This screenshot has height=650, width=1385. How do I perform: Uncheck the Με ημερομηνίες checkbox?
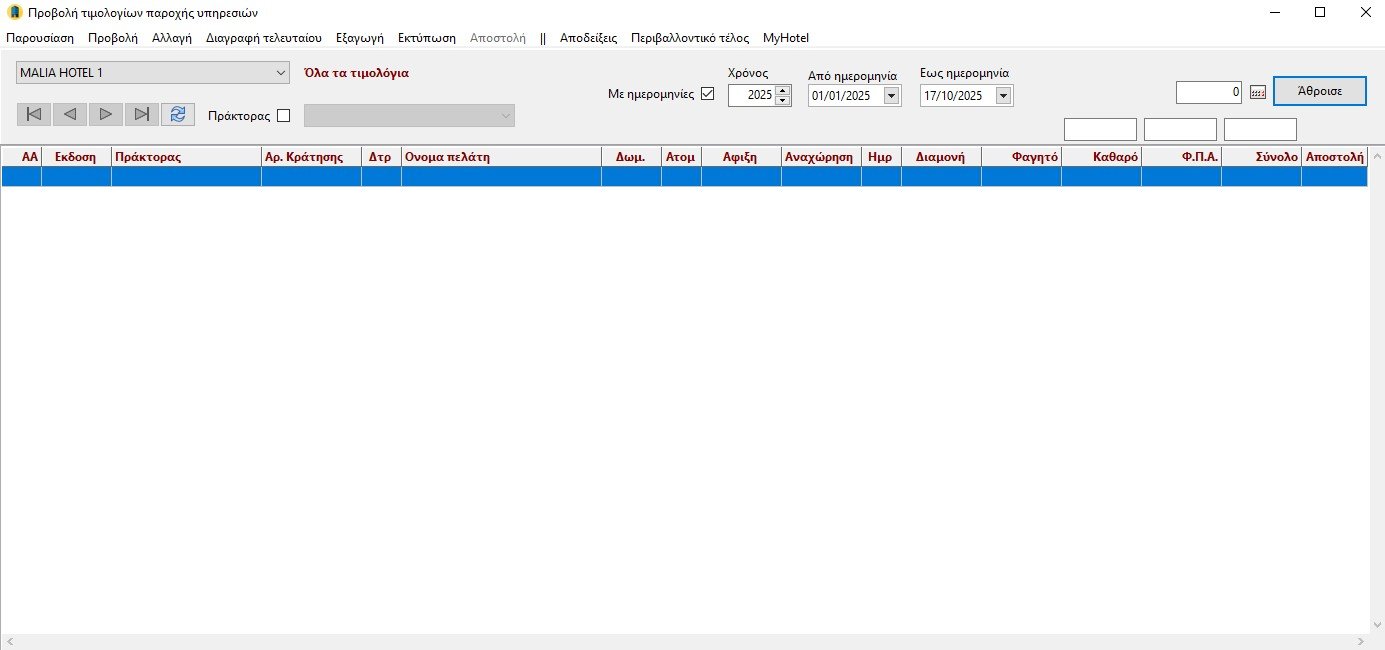point(708,95)
